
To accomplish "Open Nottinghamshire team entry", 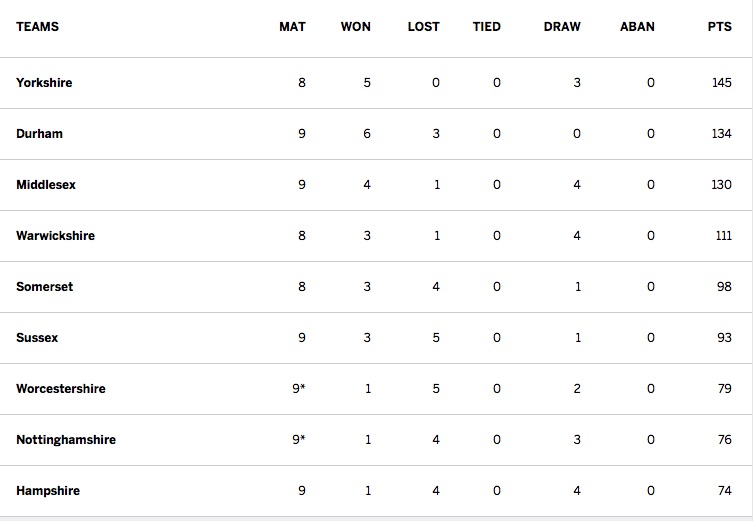I will point(66,440).
